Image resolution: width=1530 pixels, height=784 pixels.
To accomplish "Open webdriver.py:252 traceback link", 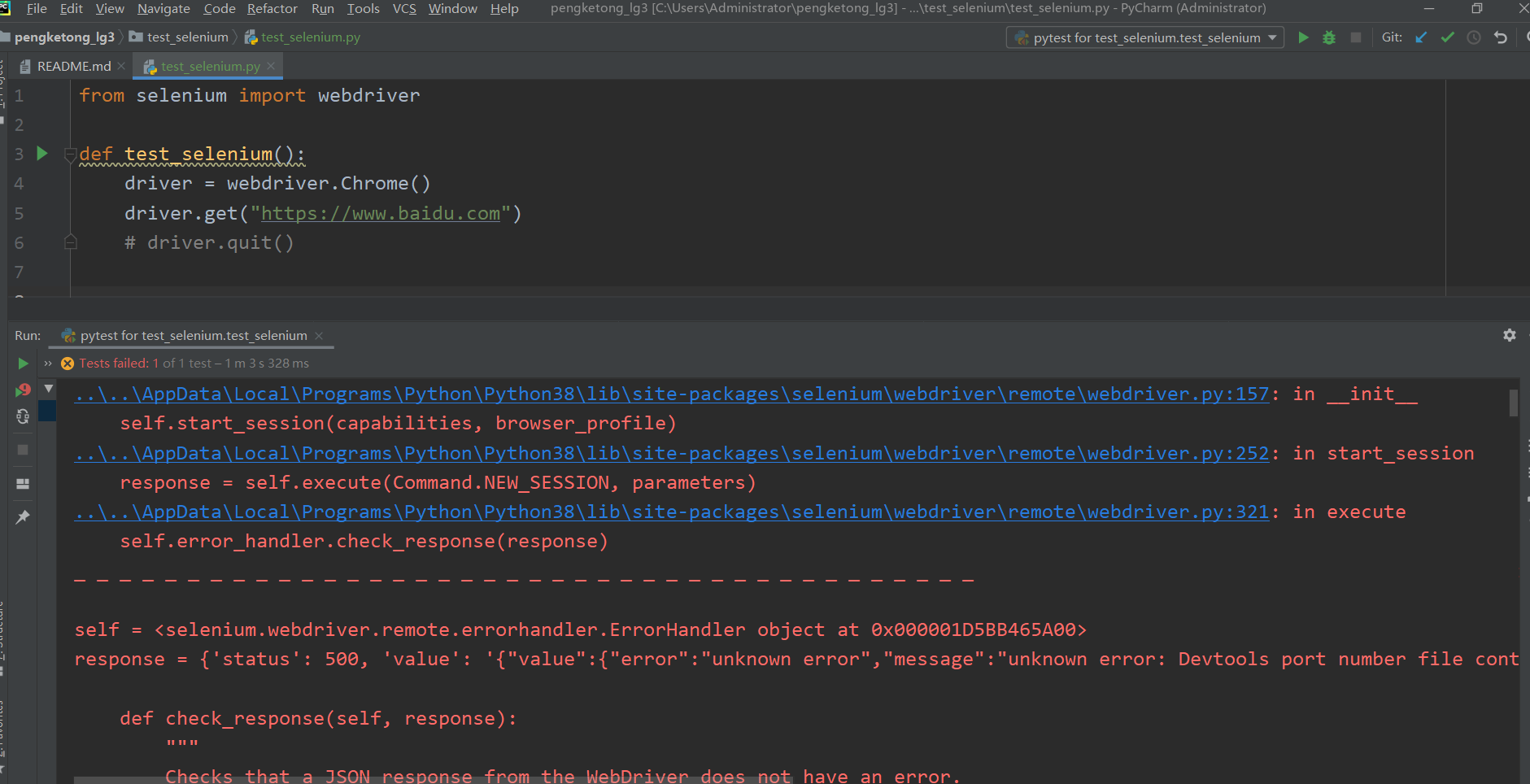I will [x=672, y=453].
